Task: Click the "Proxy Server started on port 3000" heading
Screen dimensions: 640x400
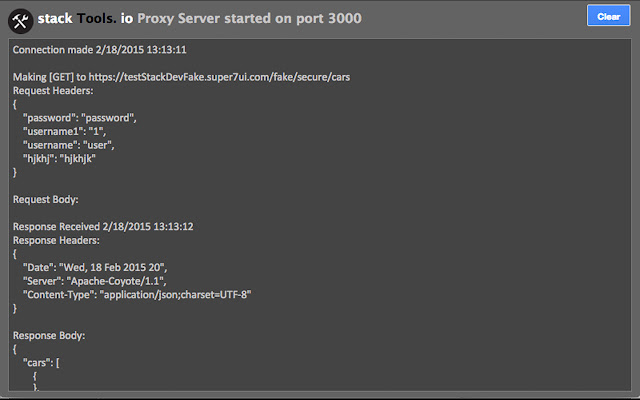Action: [250, 18]
